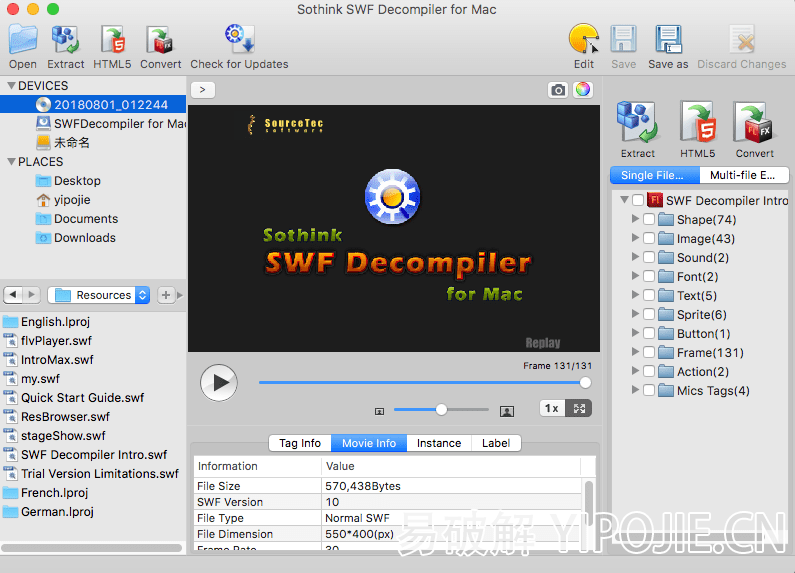The height and width of the screenshot is (573, 795).
Task: Check the Shape(74) checkbox
Action: coord(649,220)
